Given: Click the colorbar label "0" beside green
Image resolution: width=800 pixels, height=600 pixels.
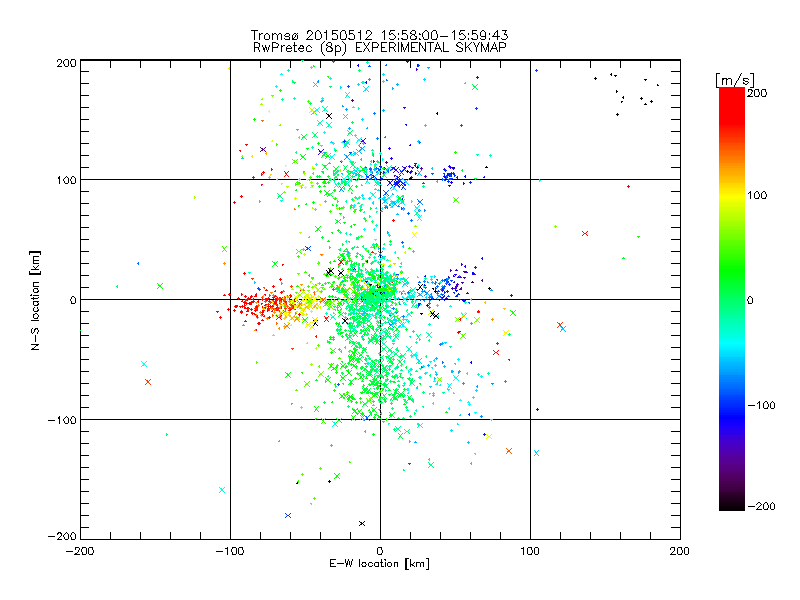Looking at the screenshot, I should (x=750, y=300).
